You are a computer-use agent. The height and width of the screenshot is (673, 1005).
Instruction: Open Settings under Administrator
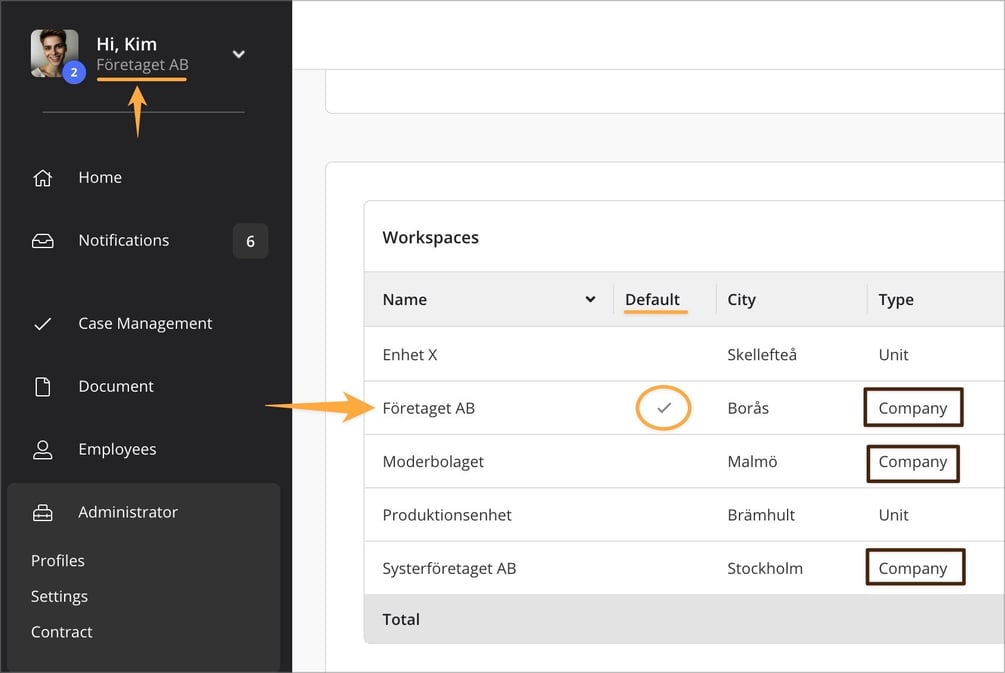coord(59,597)
